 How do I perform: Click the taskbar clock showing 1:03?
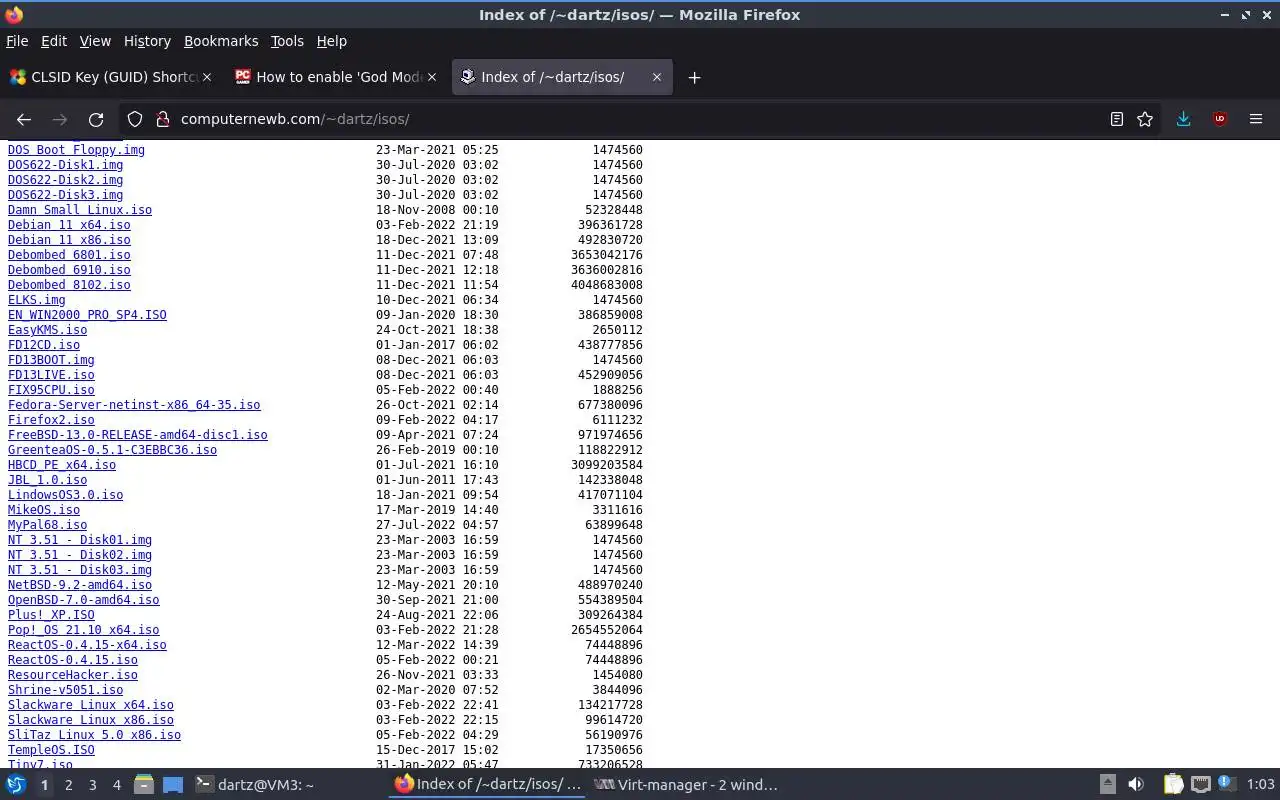click(1260, 785)
